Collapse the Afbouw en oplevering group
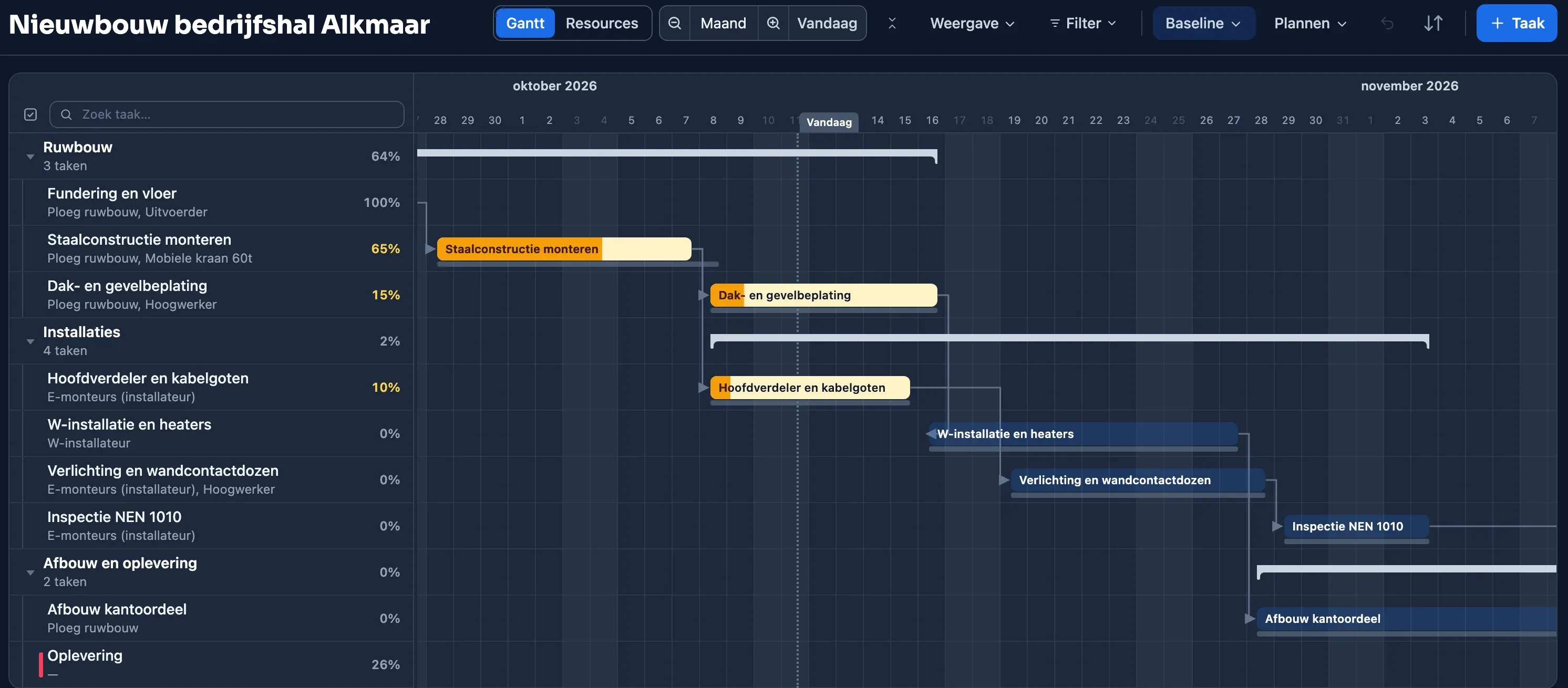This screenshot has width=1568, height=688. pos(30,573)
